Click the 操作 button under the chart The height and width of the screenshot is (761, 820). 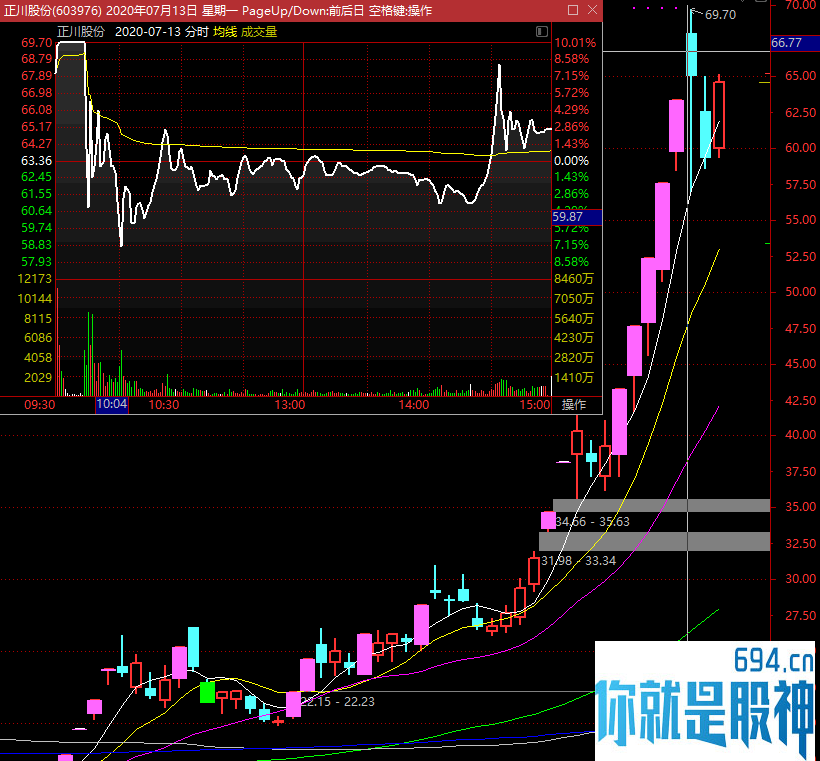[x=574, y=404]
